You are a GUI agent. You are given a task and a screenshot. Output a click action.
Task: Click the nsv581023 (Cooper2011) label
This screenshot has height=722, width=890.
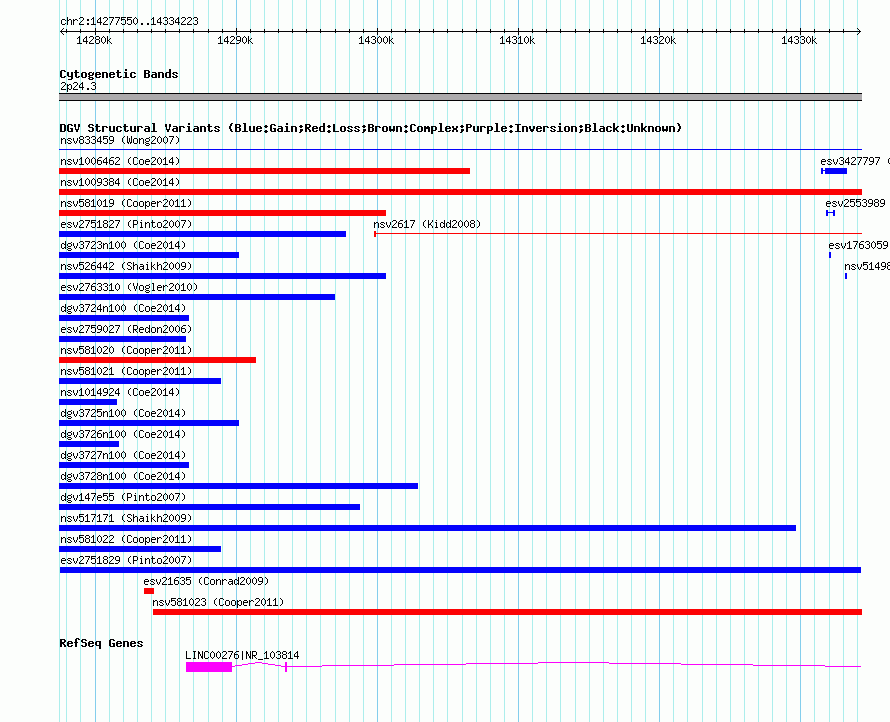[x=218, y=602]
